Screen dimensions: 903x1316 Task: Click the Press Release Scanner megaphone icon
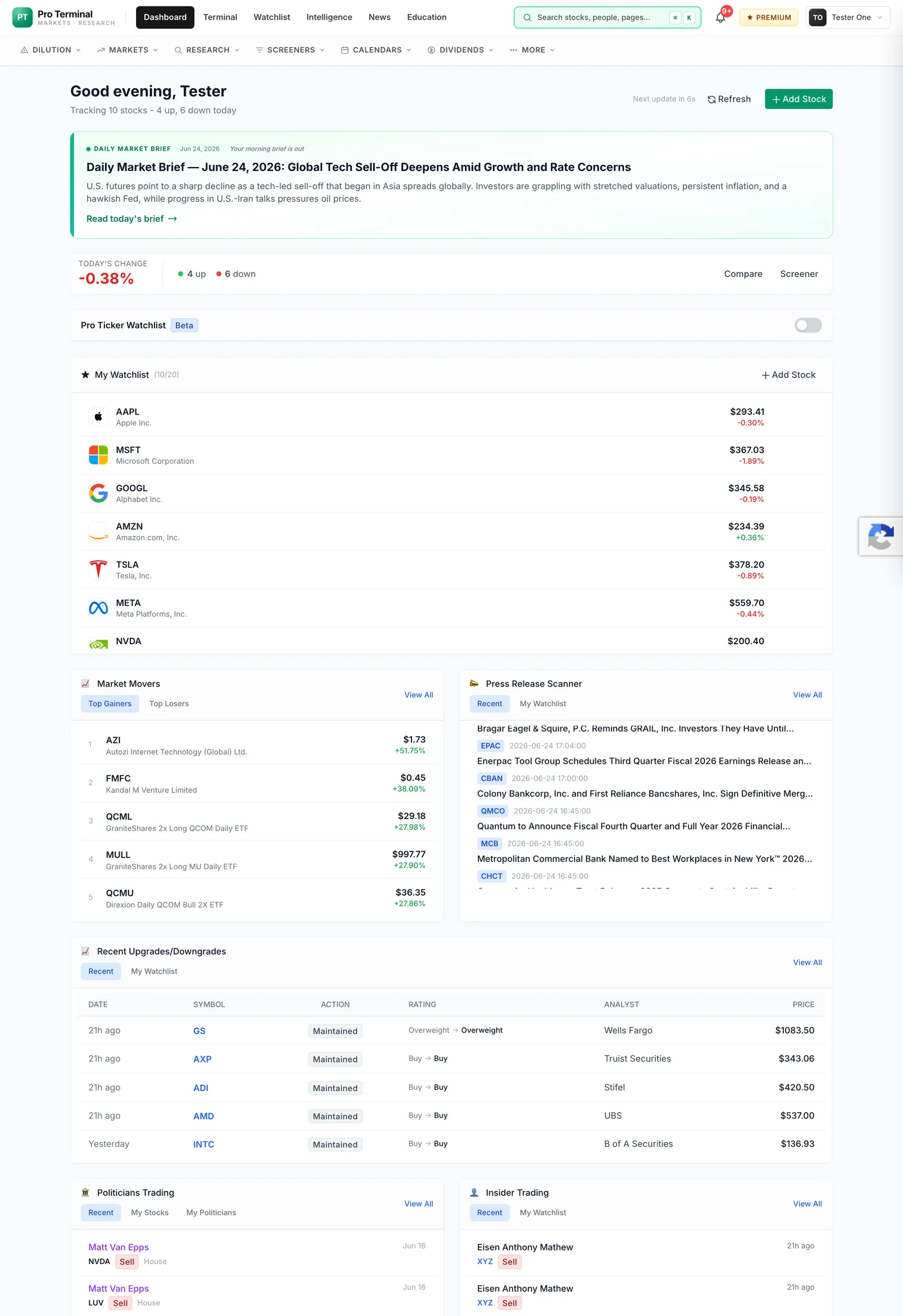coord(474,684)
